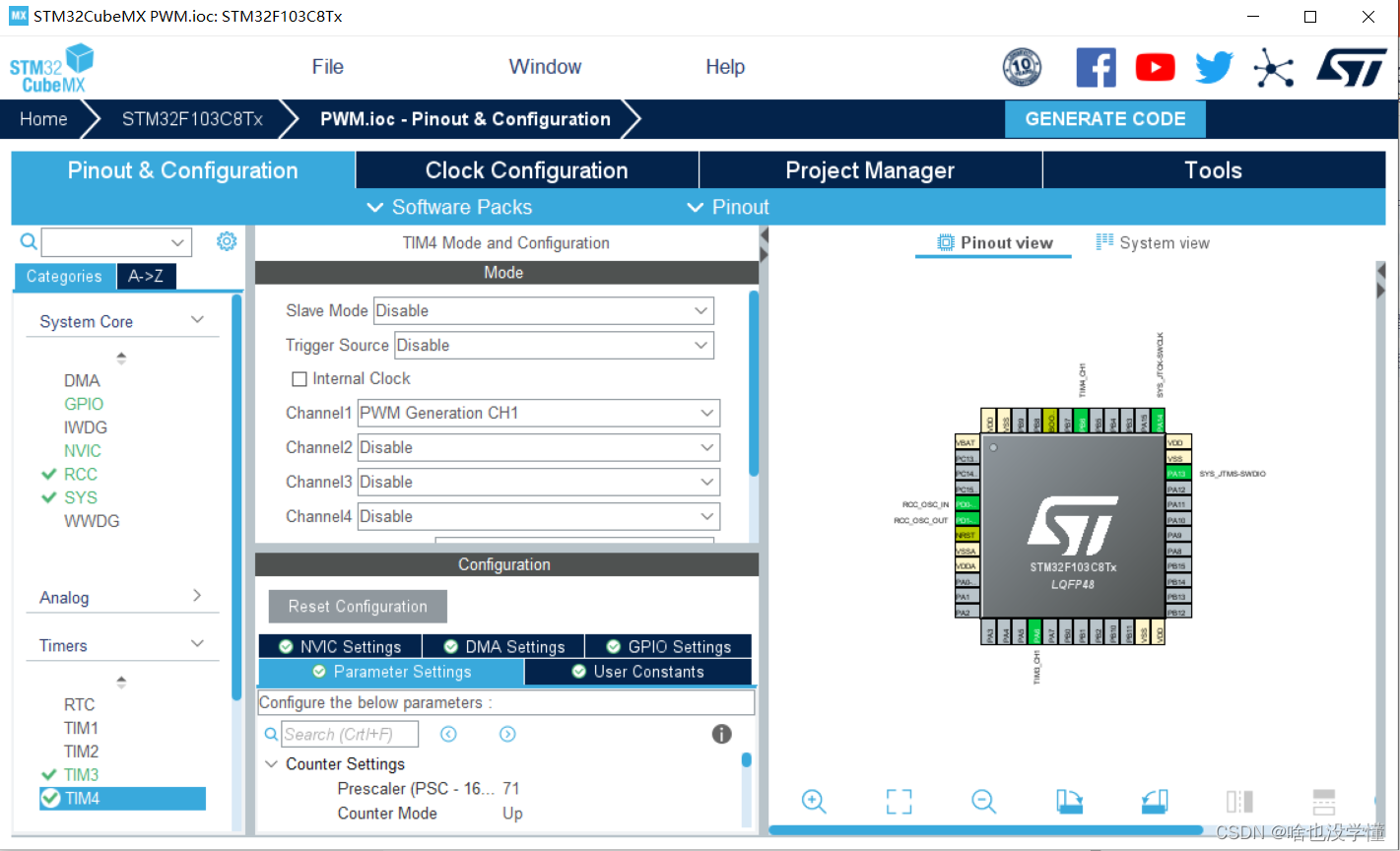The image size is (1400, 851).
Task: Open the Trigger Source dropdown
Action: (x=554, y=345)
